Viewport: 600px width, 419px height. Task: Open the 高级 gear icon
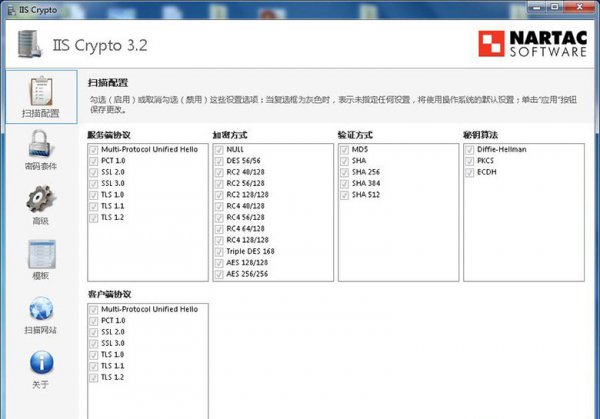click(x=41, y=199)
